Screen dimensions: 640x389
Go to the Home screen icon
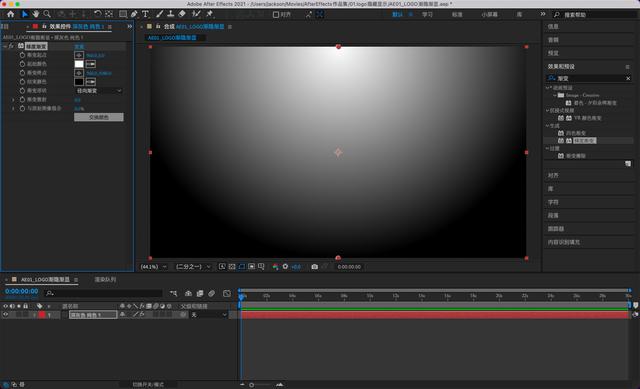pos(11,14)
